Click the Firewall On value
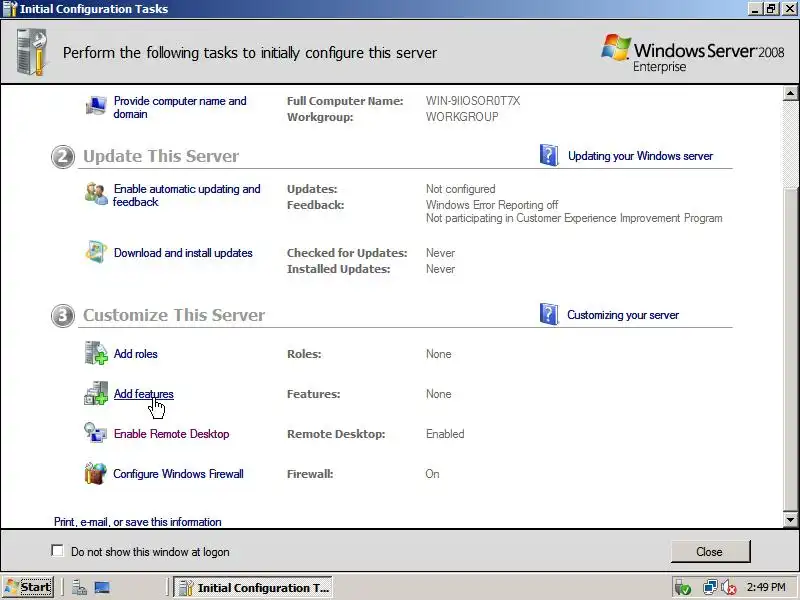Screen dimensions: 800x600 coord(432,473)
